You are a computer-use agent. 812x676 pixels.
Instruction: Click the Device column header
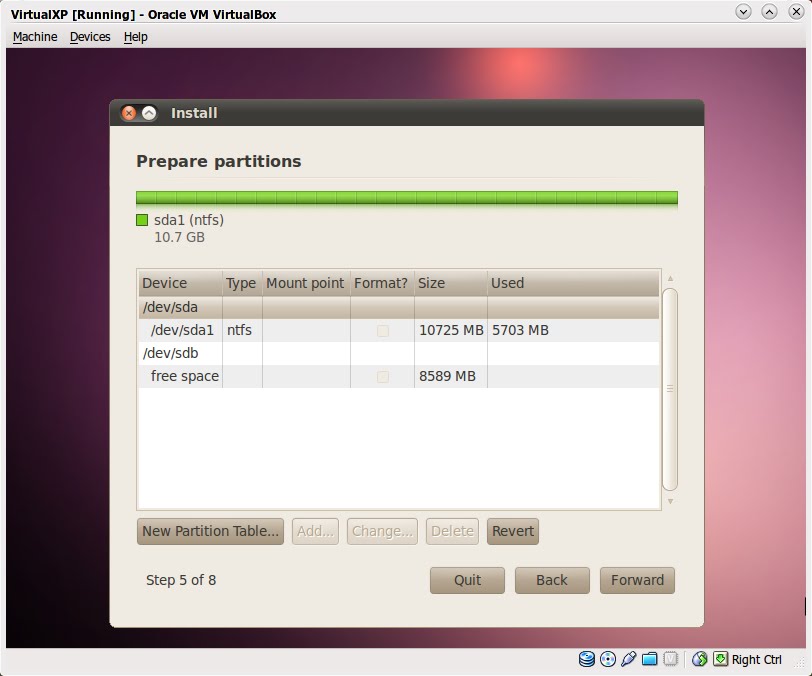click(x=180, y=283)
